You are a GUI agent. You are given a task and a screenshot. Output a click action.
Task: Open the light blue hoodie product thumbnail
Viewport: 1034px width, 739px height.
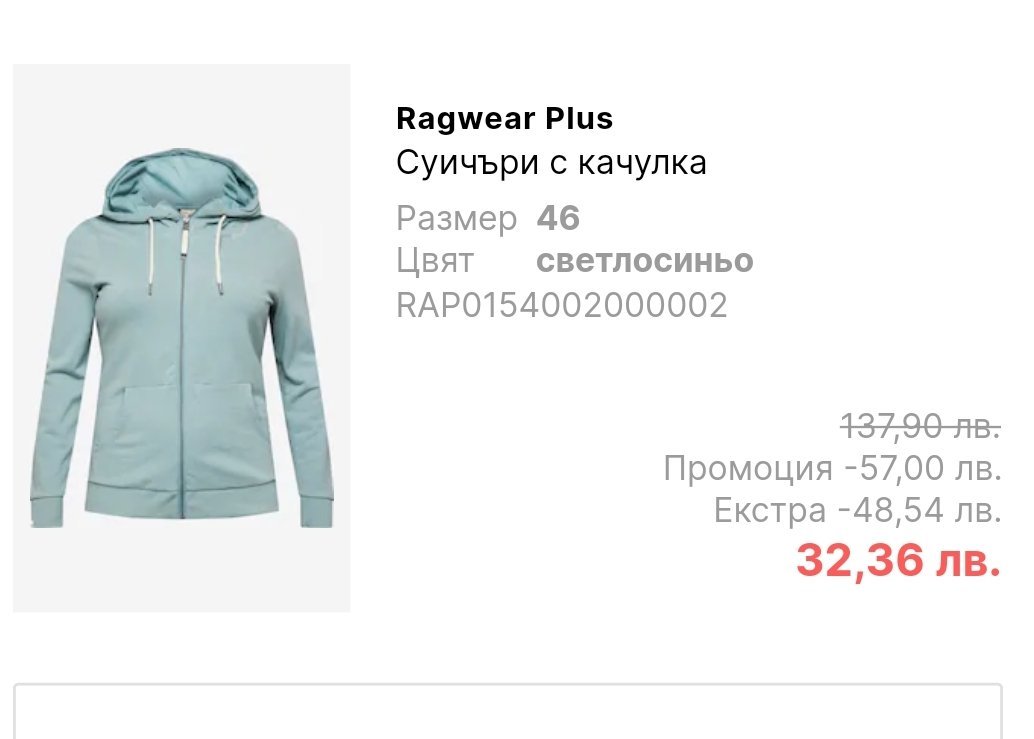pyautogui.click(x=182, y=338)
